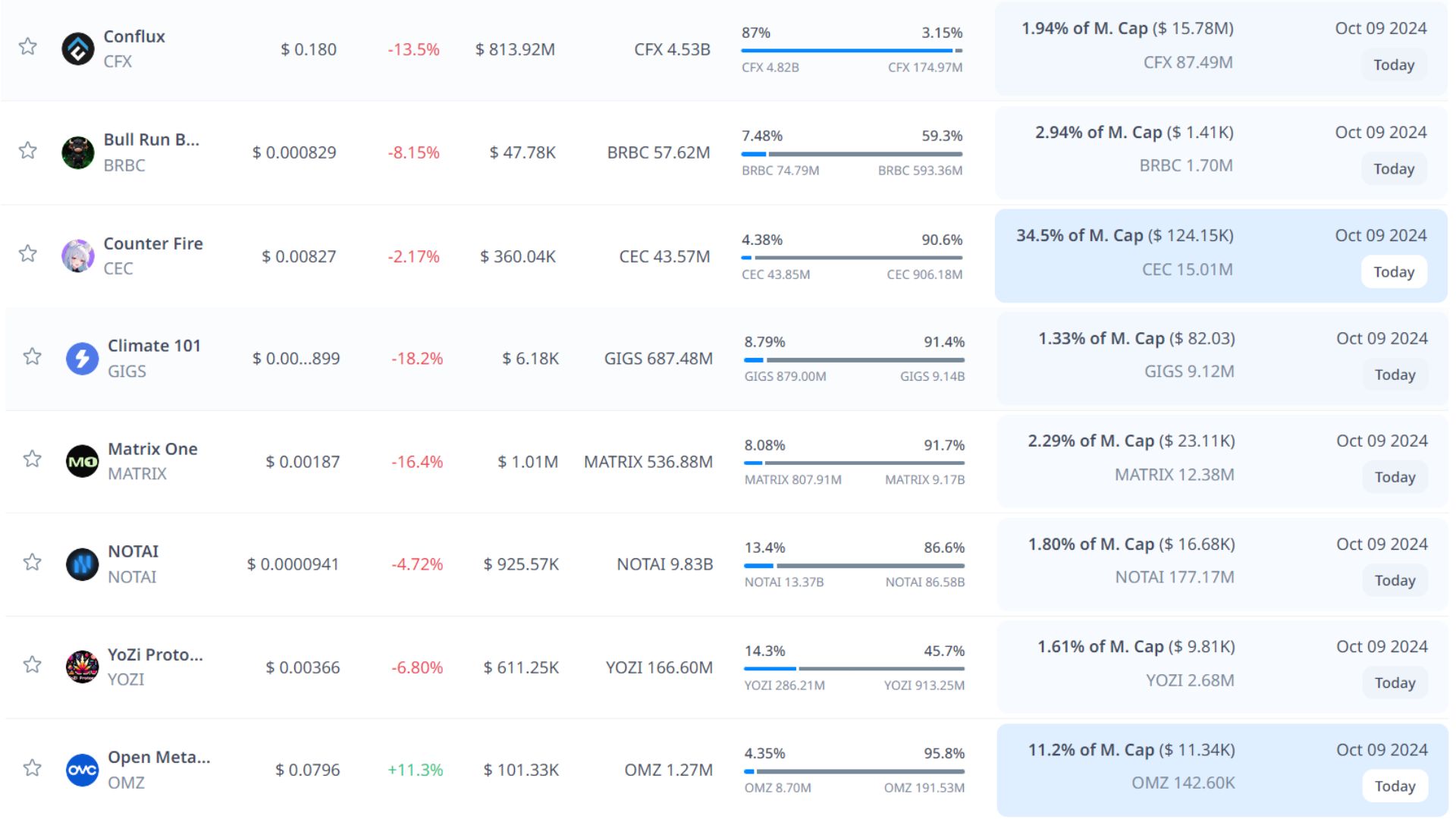This screenshot has width=1456, height=819.
Task: Click the Conflux coin logo icon
Action: pyautogui.click(x=77, y=49)
